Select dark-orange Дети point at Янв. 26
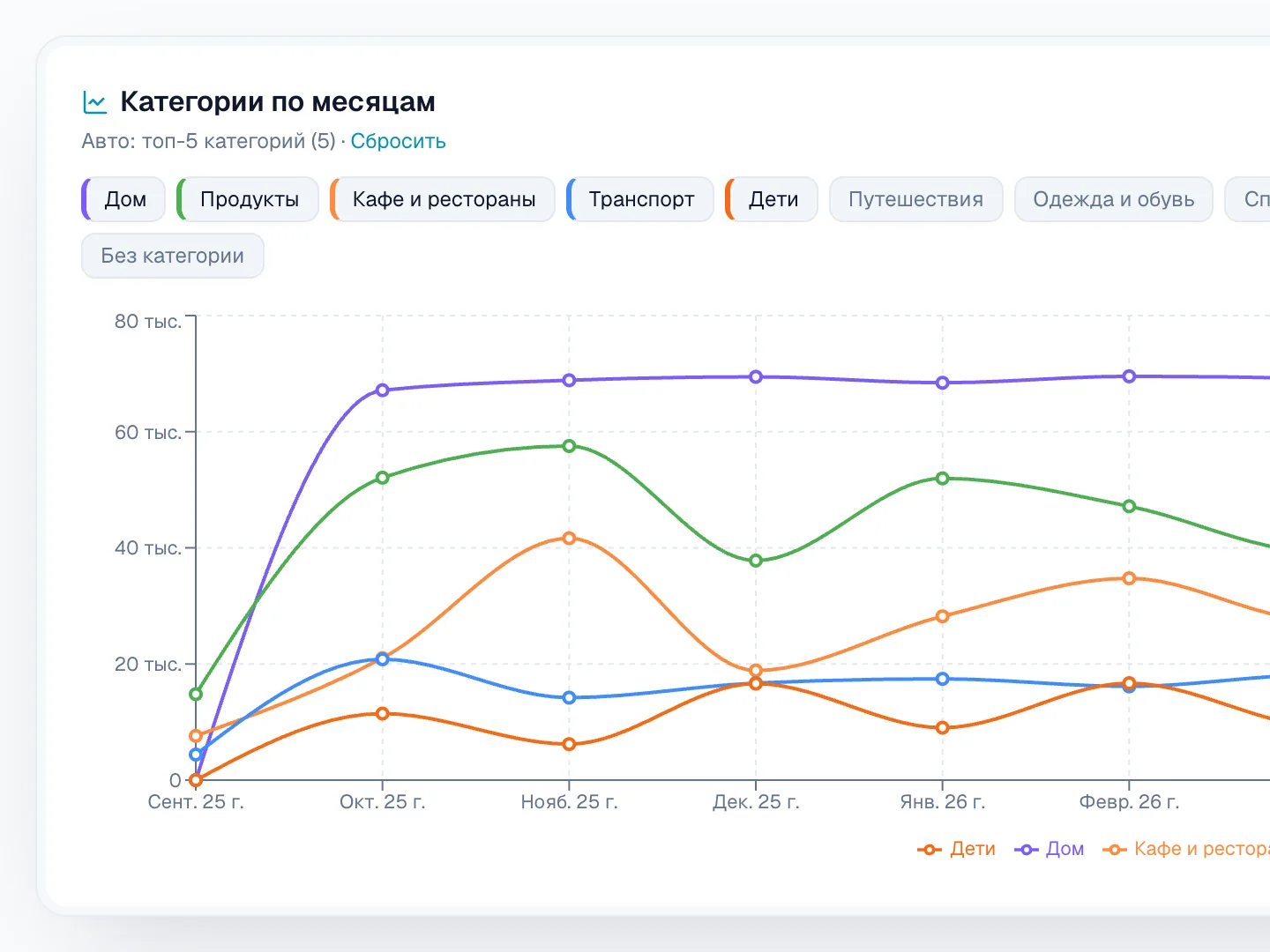 943,728
